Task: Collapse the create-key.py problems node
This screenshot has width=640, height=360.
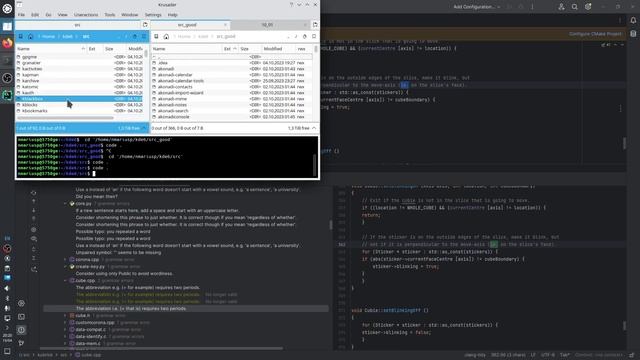Action: (65, 267)
